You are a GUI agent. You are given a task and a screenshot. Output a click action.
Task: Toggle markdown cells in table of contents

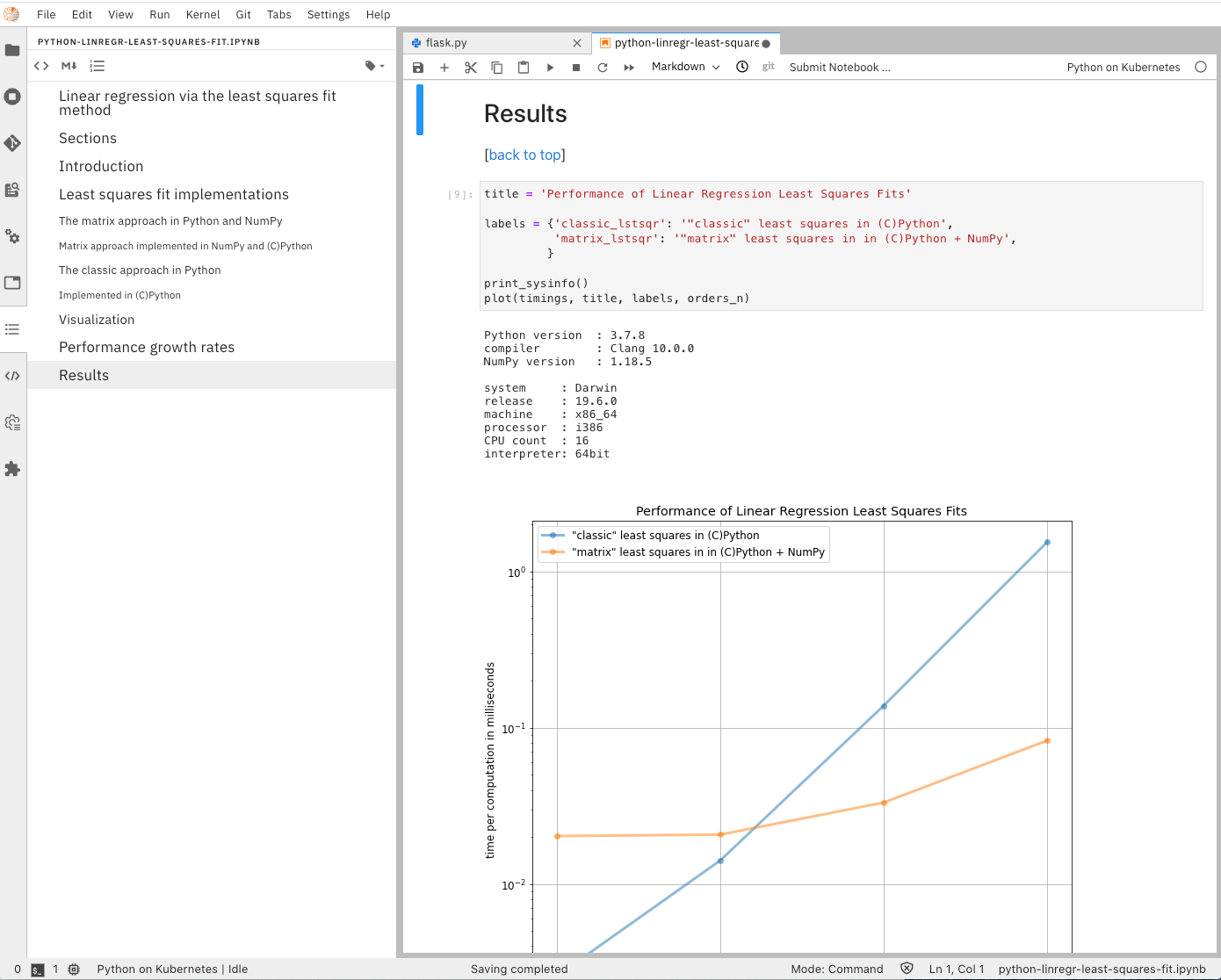[x=69, y=66]
